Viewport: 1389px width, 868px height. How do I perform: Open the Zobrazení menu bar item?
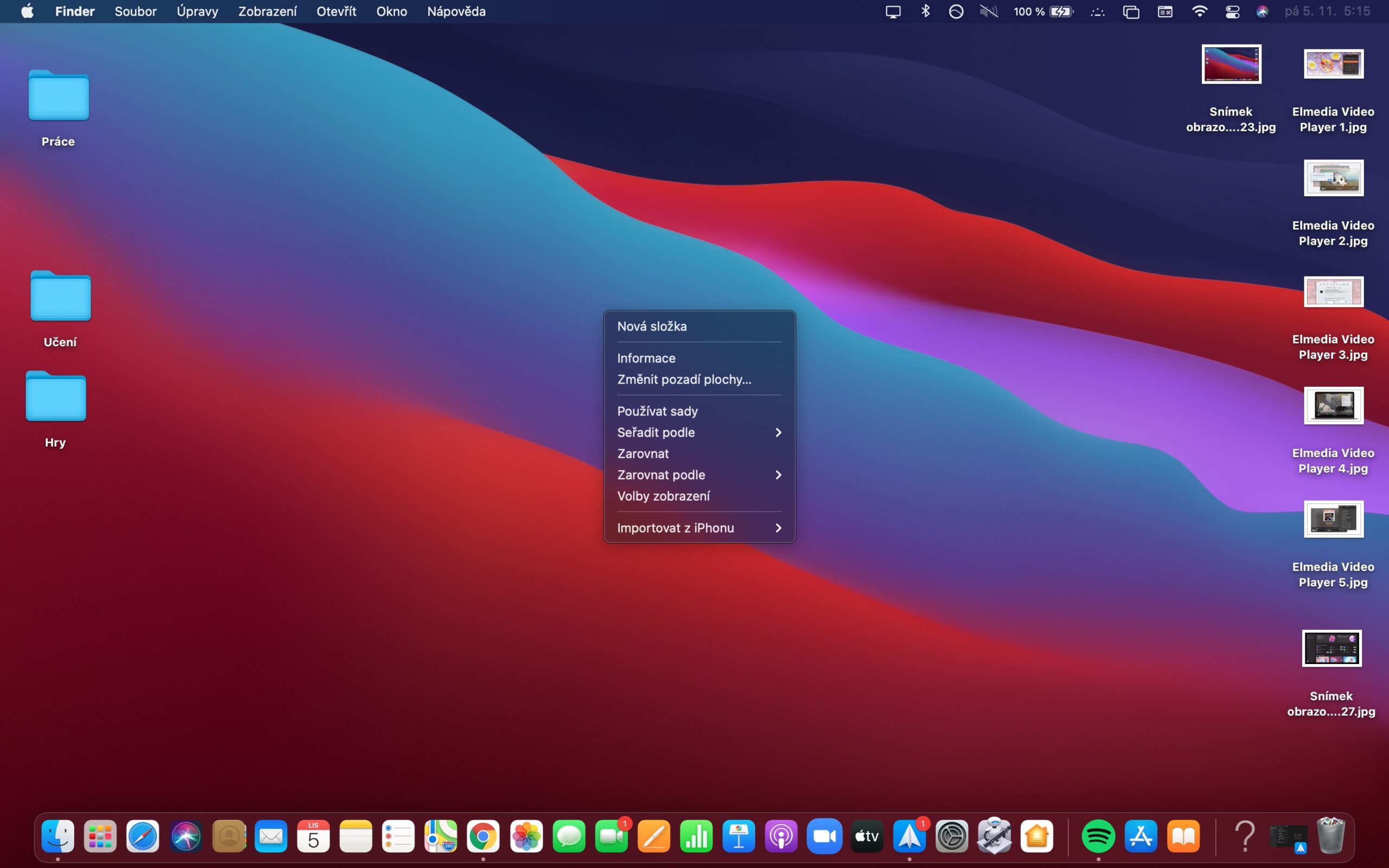267,11
